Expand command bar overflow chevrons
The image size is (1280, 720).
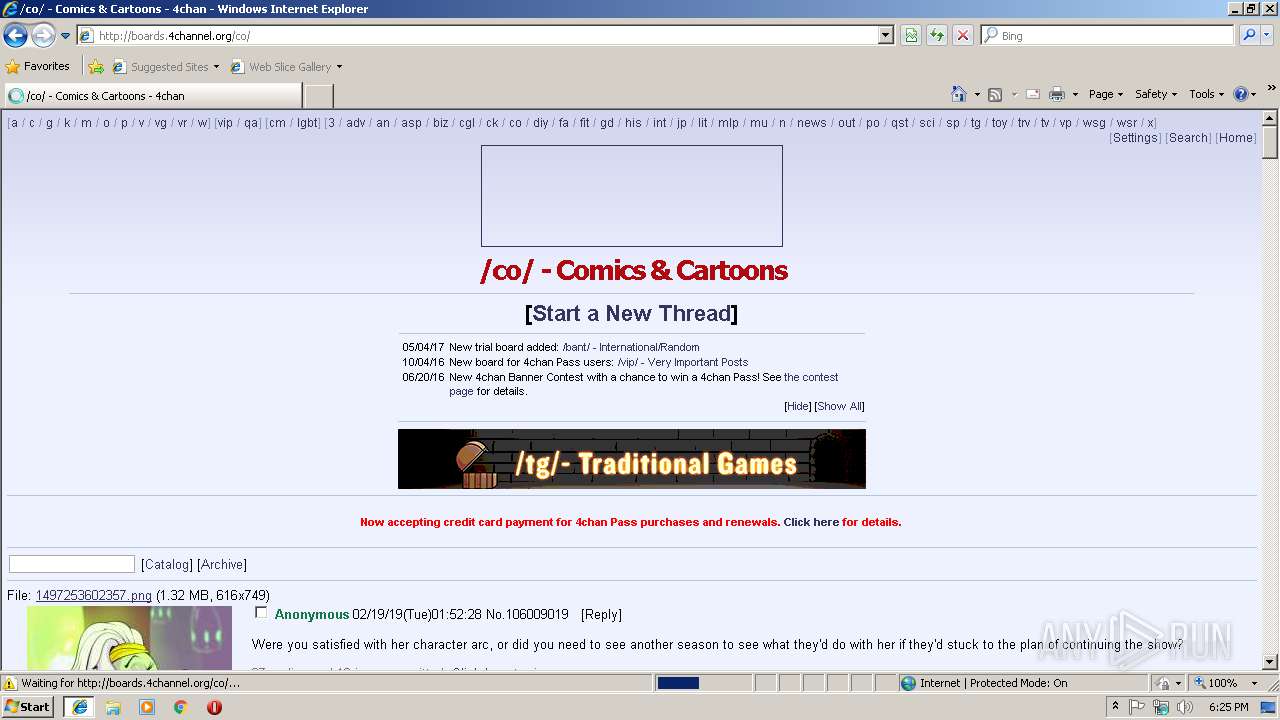1272,89
